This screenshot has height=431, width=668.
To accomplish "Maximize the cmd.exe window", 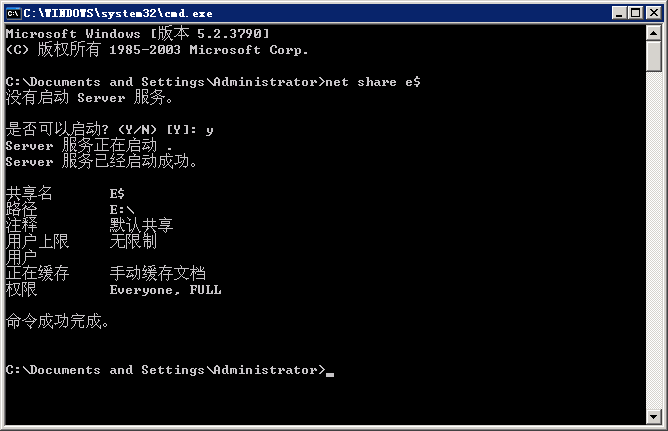I will [x=636, y=13].
